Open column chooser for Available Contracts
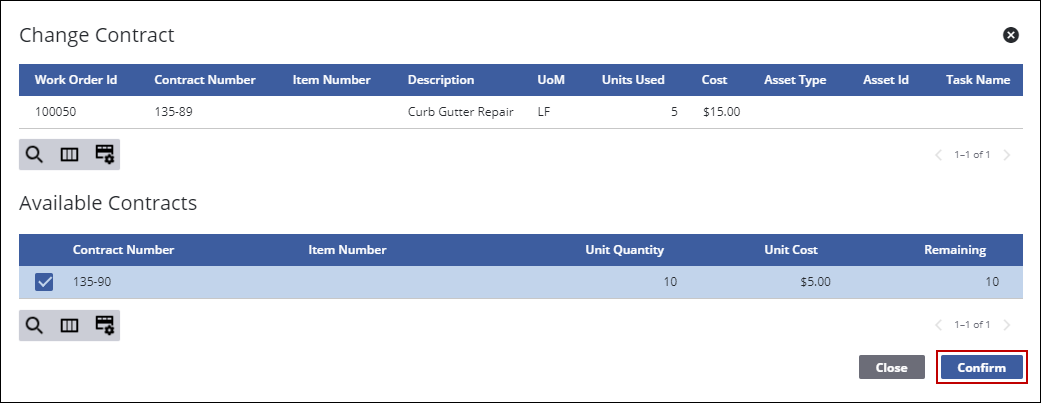 (x=70, y=325)
